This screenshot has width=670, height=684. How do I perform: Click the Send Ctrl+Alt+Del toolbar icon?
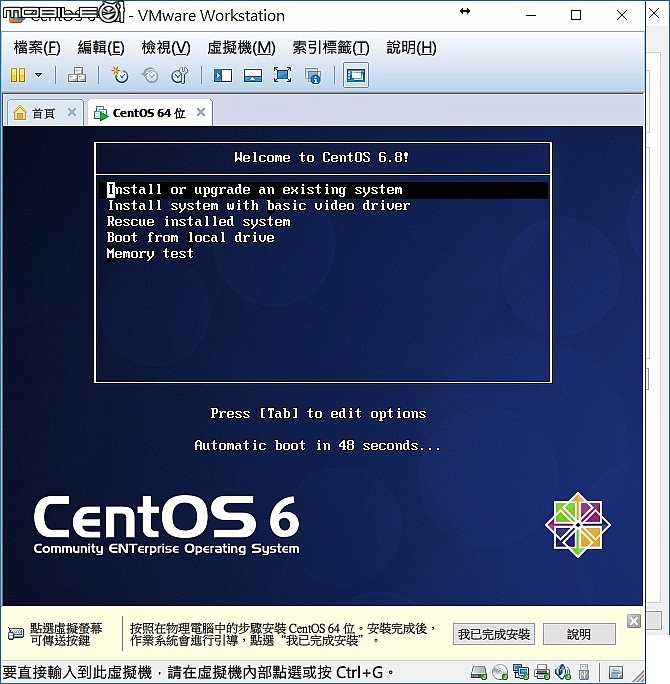pos(77,75)
